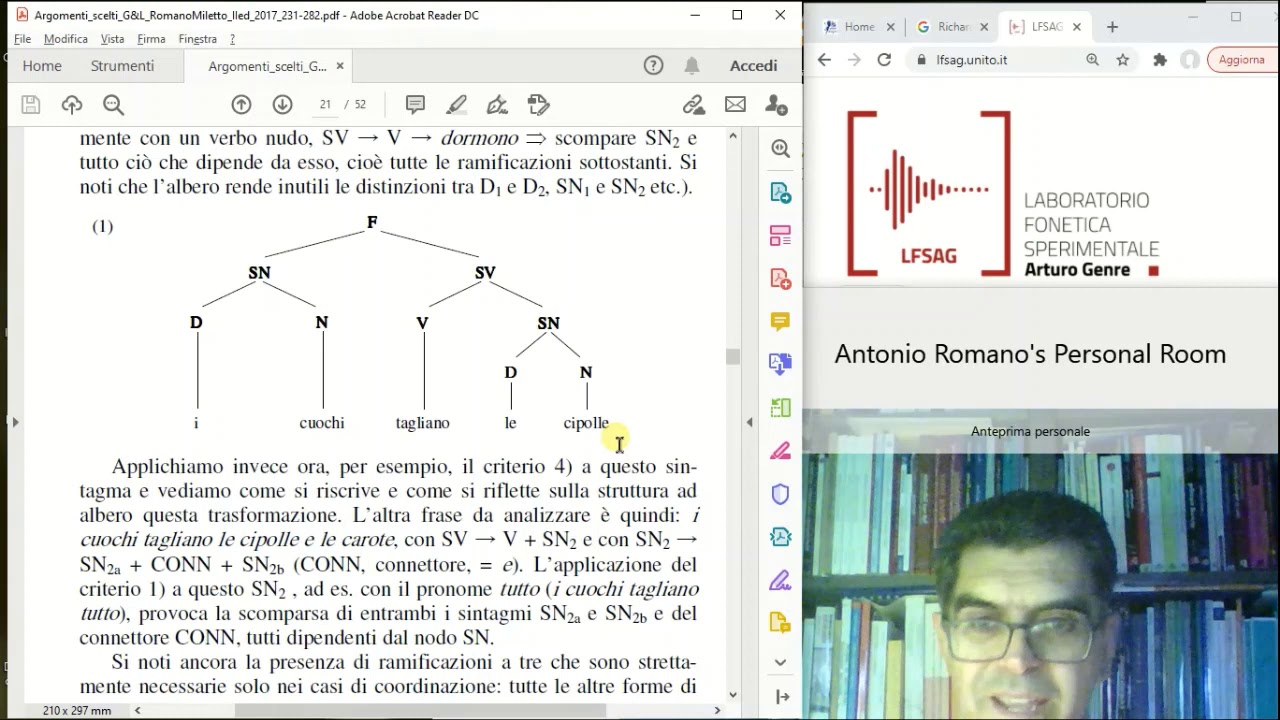
Task: Open the notifications bell
Action: 692,66
